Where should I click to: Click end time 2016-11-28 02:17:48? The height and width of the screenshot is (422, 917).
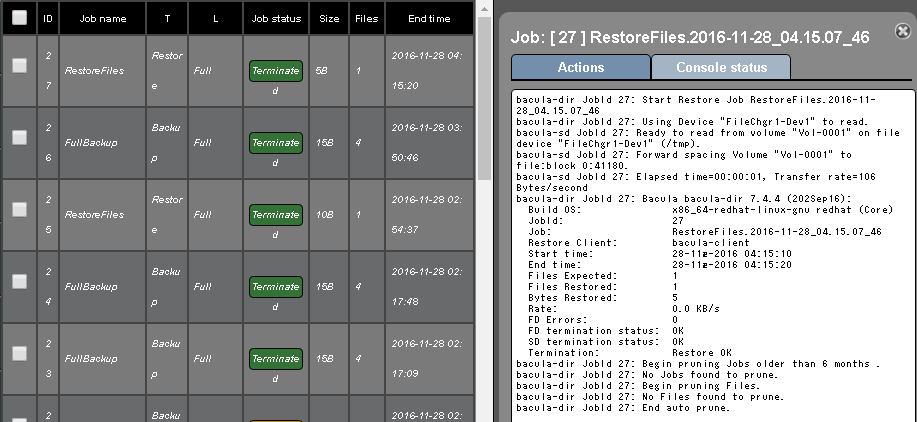tap(427, 286)
